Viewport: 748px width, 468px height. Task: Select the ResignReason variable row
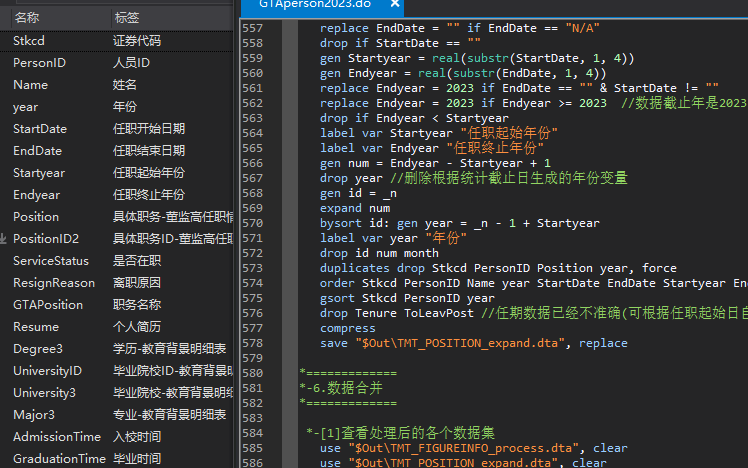click(x=116, y=283)
